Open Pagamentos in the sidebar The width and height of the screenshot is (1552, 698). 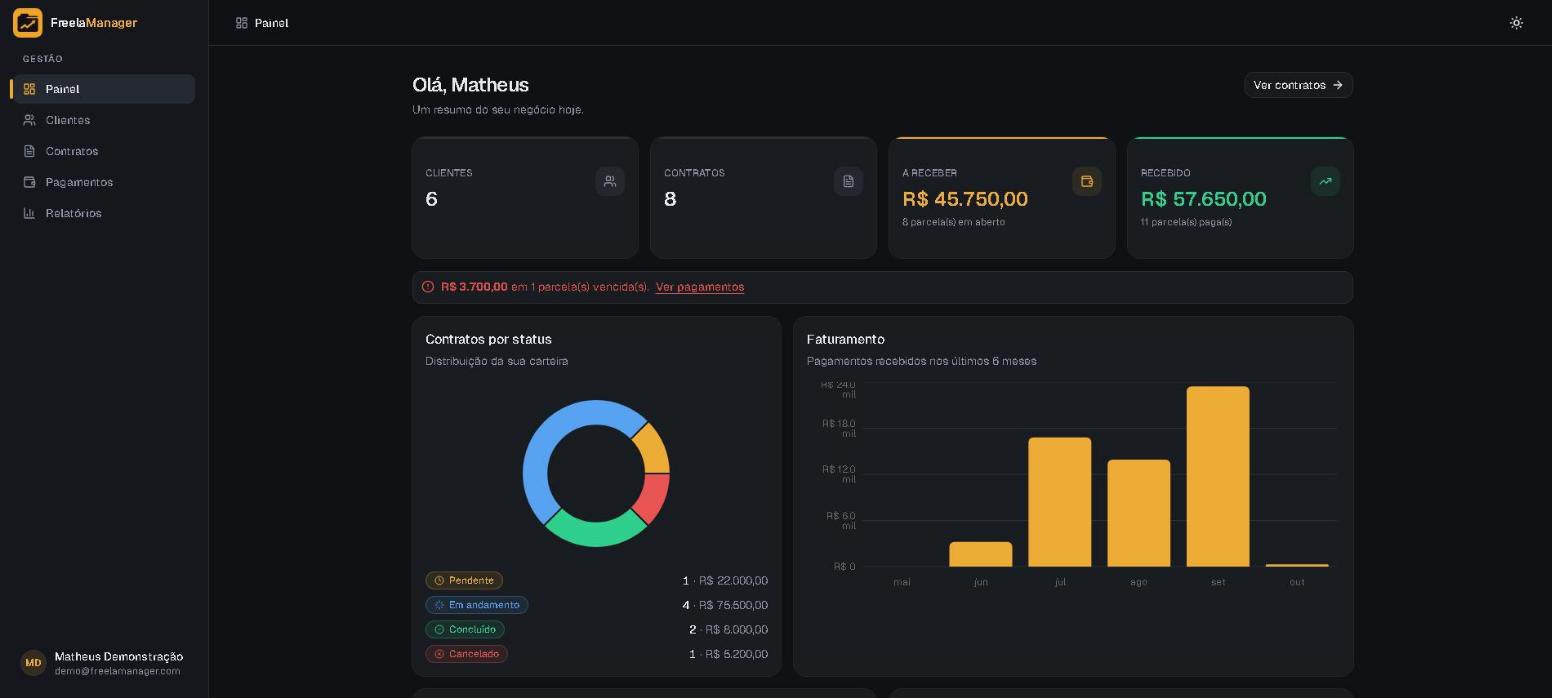(x=104, y=182)
